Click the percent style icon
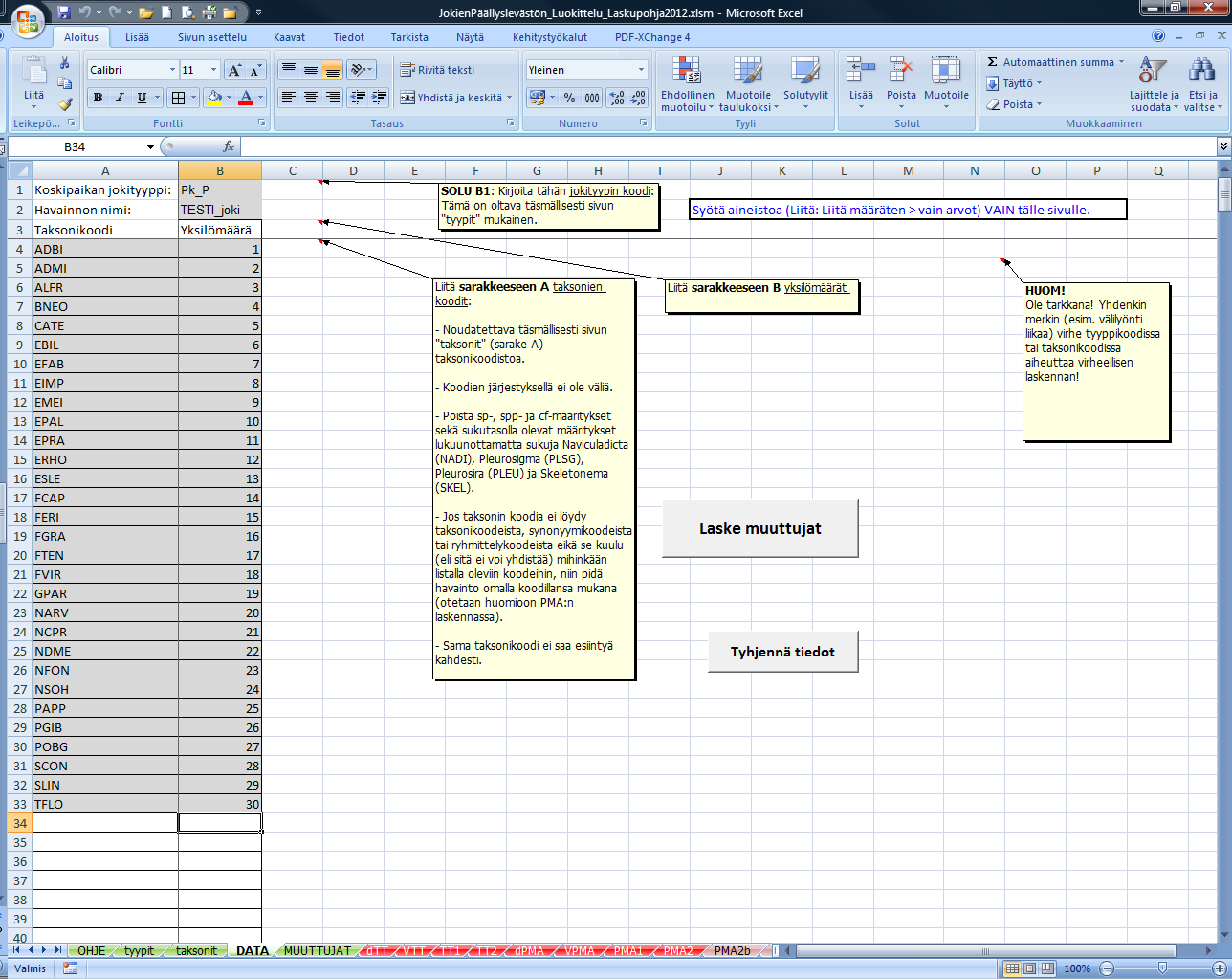The width and height of the screenshot is (1232, 979). 570,98
